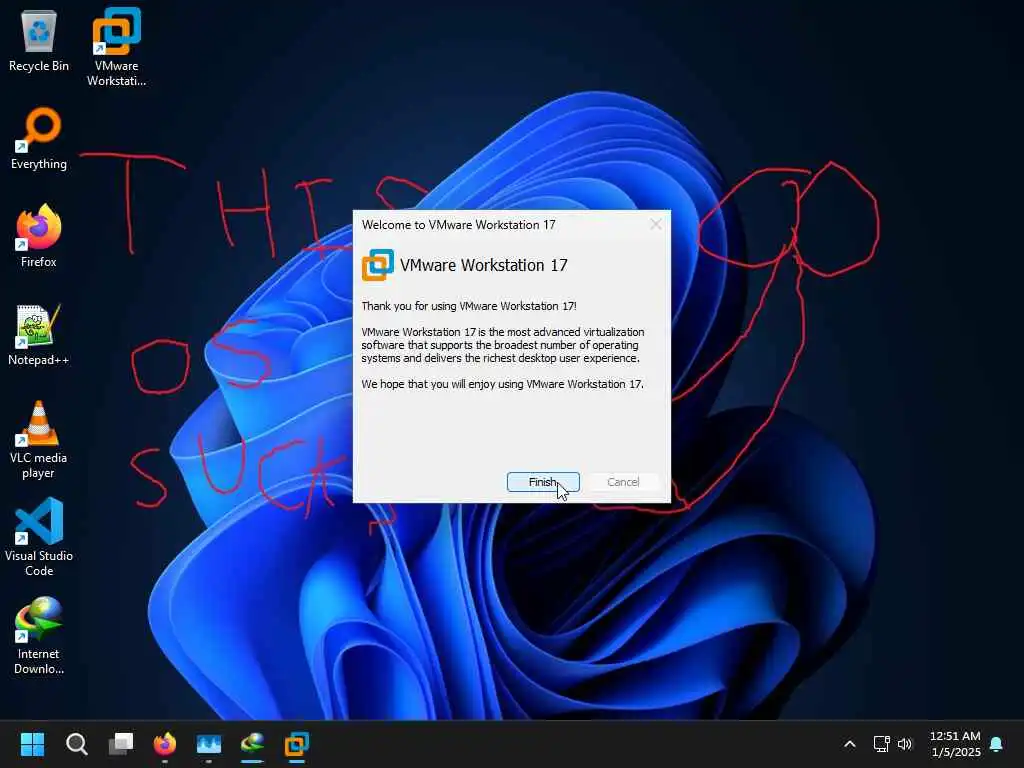Open the volume control tray icon
This screenshot has width=1024, height=768.
904,744
